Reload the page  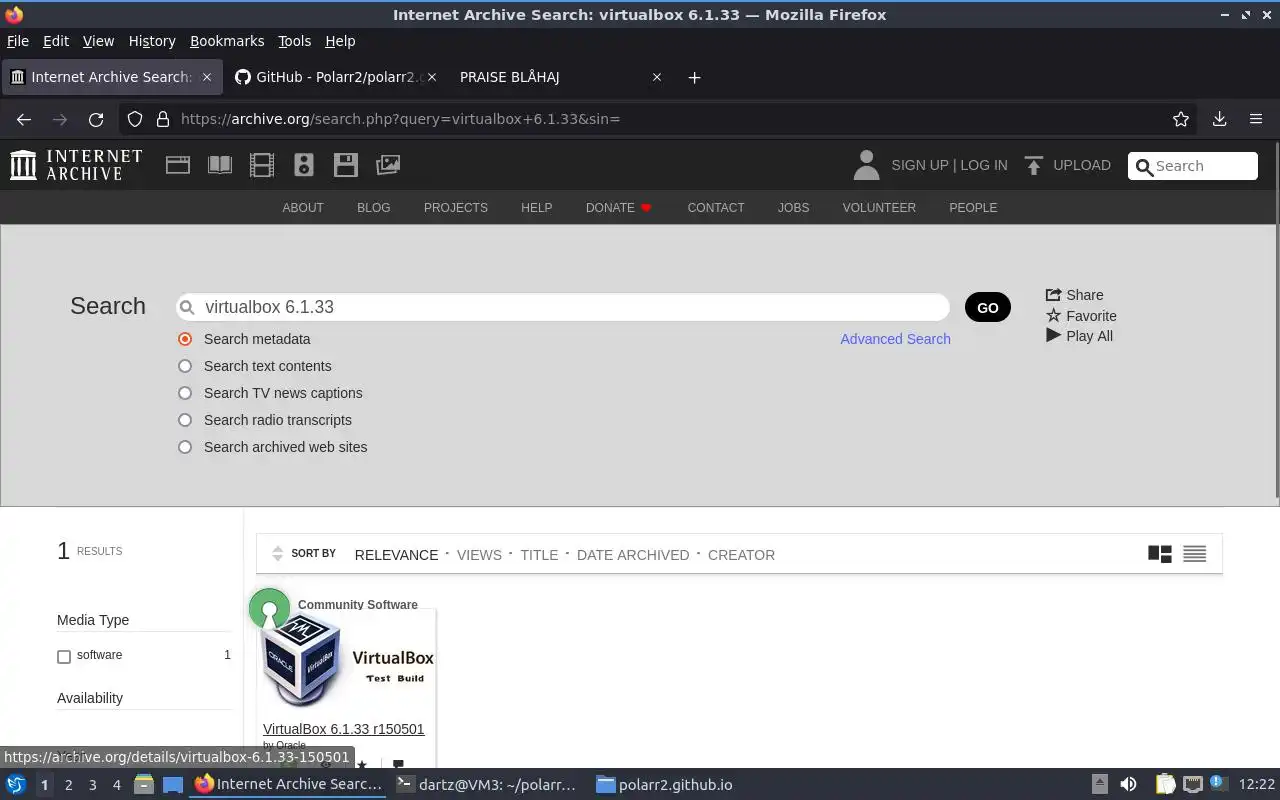96,119
